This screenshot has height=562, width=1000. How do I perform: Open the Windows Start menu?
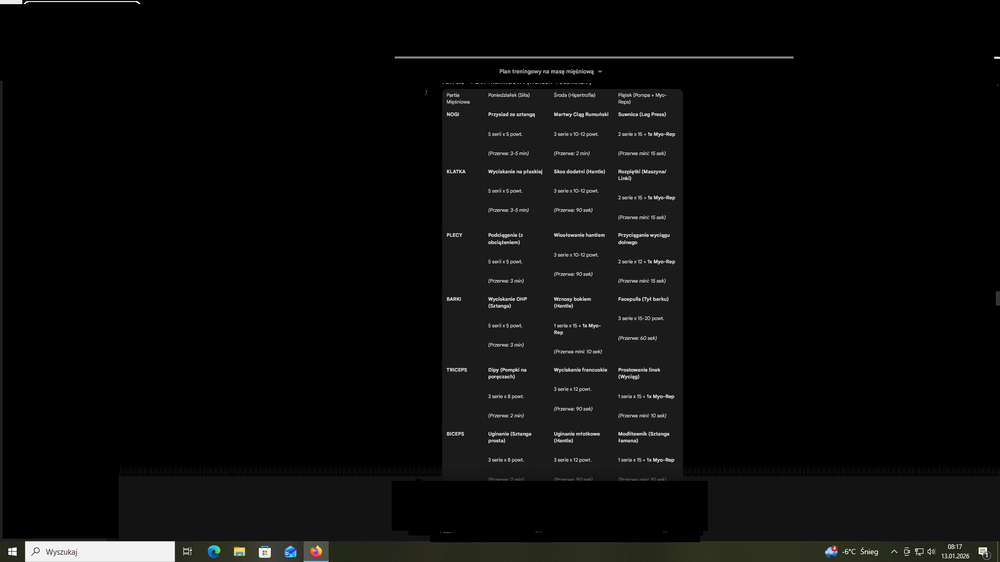point(12,551)
